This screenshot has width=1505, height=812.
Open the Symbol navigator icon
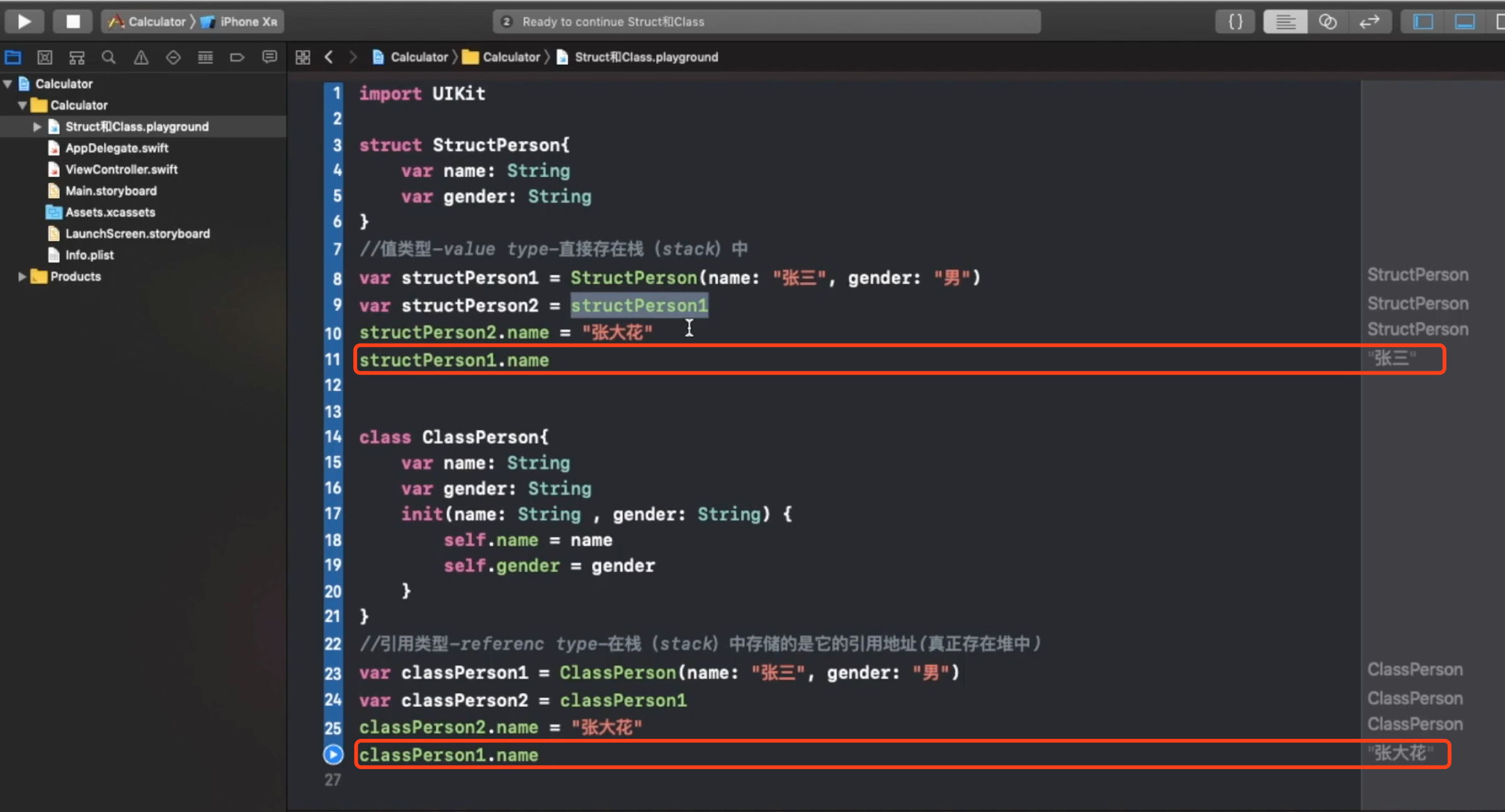77,58
